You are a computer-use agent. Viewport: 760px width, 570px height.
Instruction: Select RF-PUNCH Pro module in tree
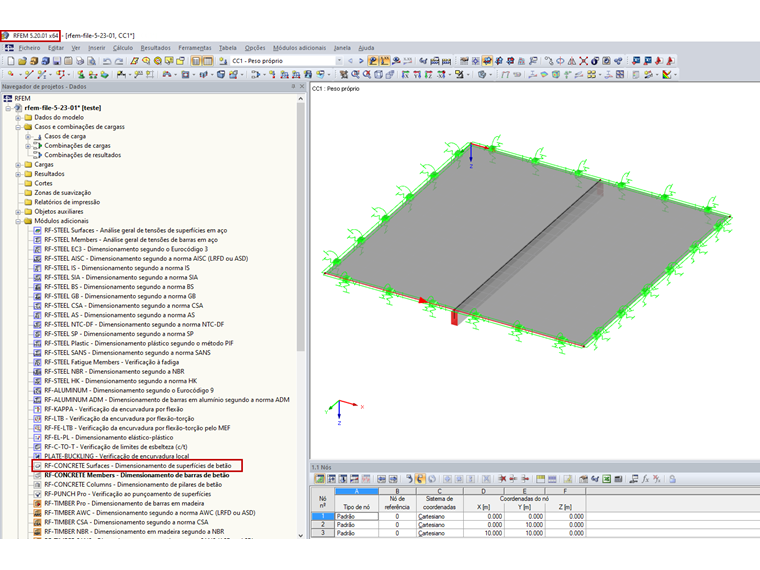tap(127, 494)
